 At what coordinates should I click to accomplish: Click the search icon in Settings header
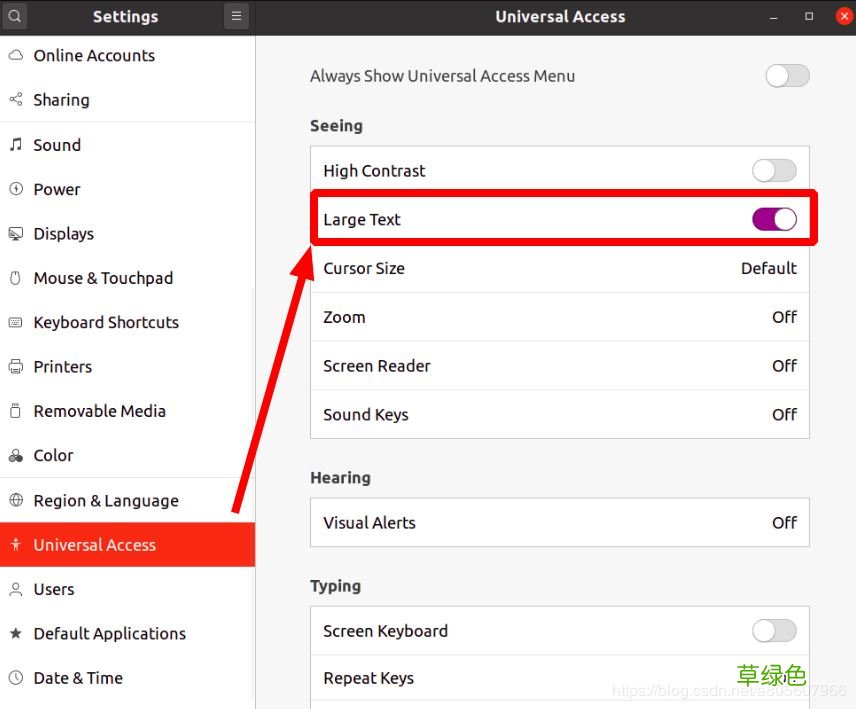[x=15, y=16]
